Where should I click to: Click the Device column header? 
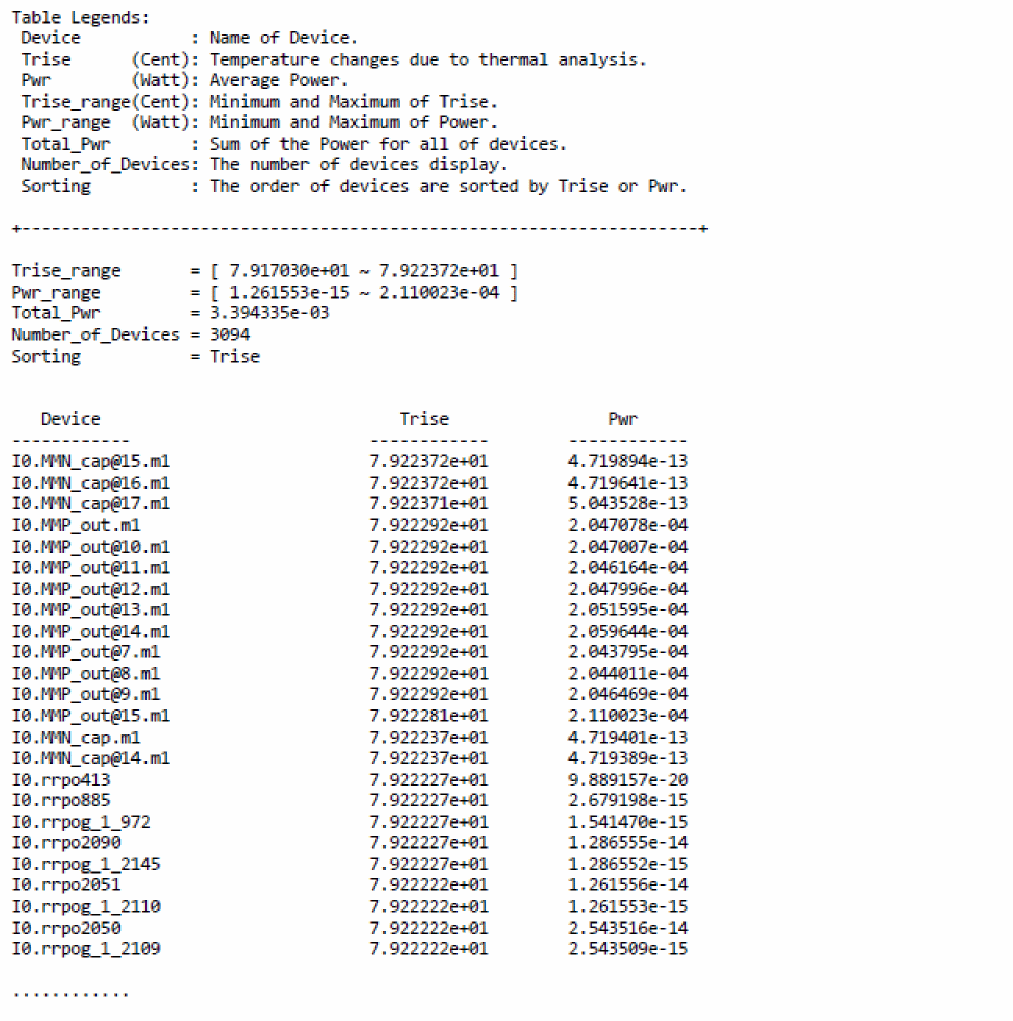tap(70, 419)
